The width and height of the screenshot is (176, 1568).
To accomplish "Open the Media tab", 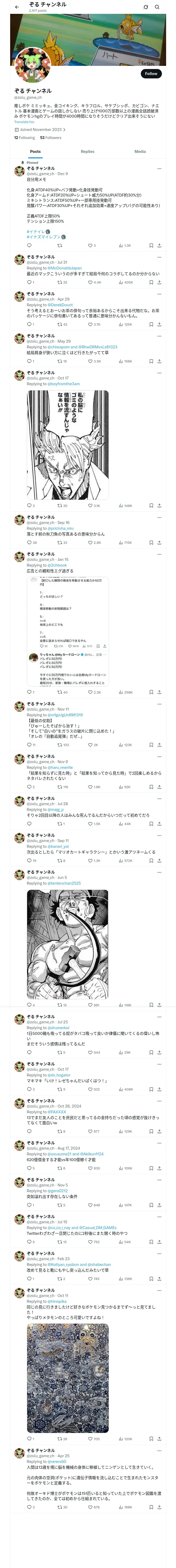I will click(140, 152).
